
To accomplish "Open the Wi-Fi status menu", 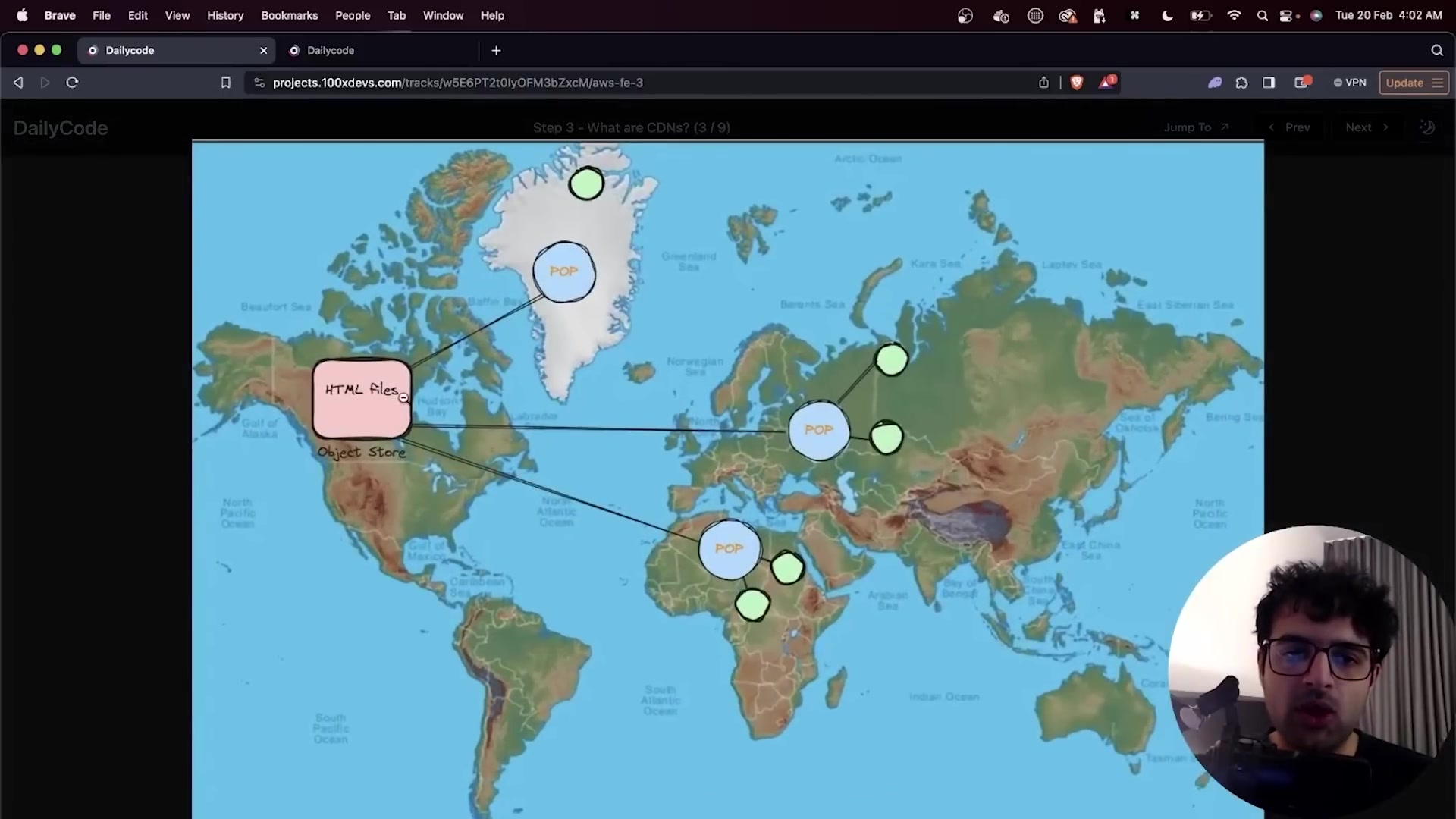I will [1234, 15].
